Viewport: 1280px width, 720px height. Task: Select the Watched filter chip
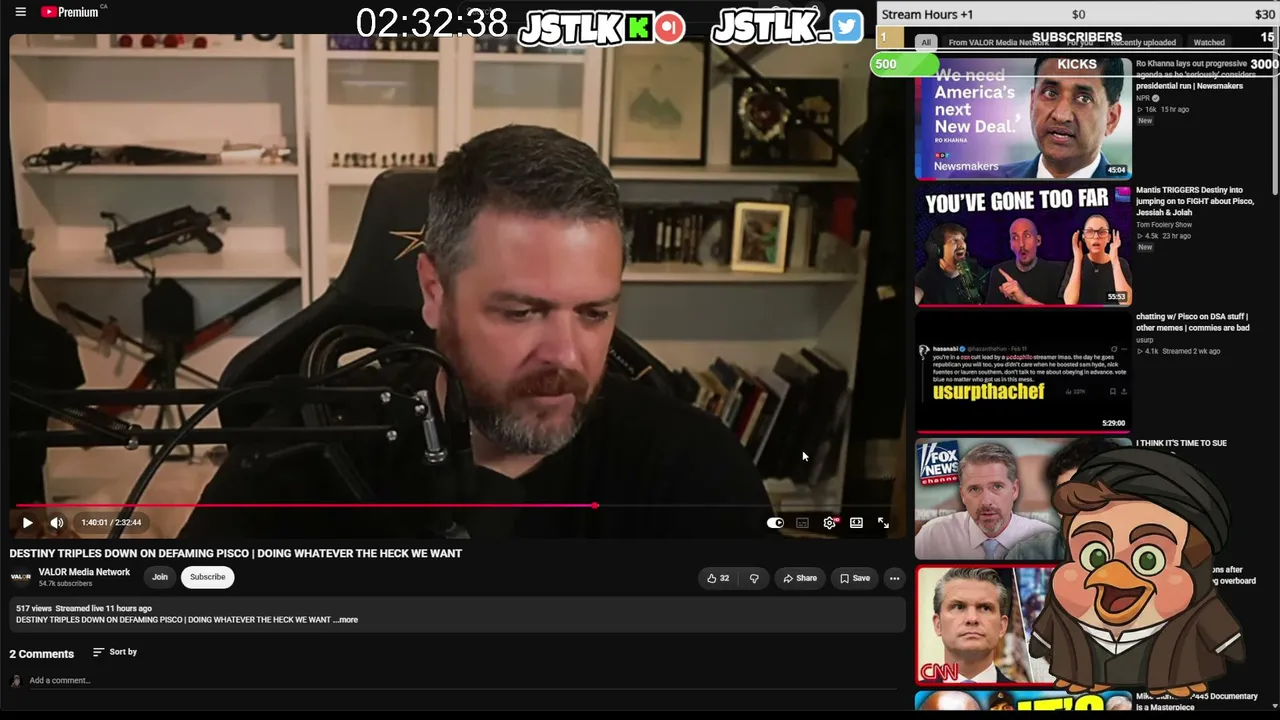pyautogui.click(x=1209, y=42)
